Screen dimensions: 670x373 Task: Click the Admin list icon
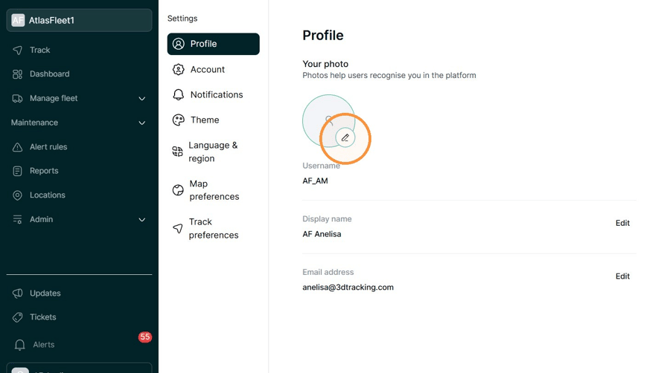18,220
